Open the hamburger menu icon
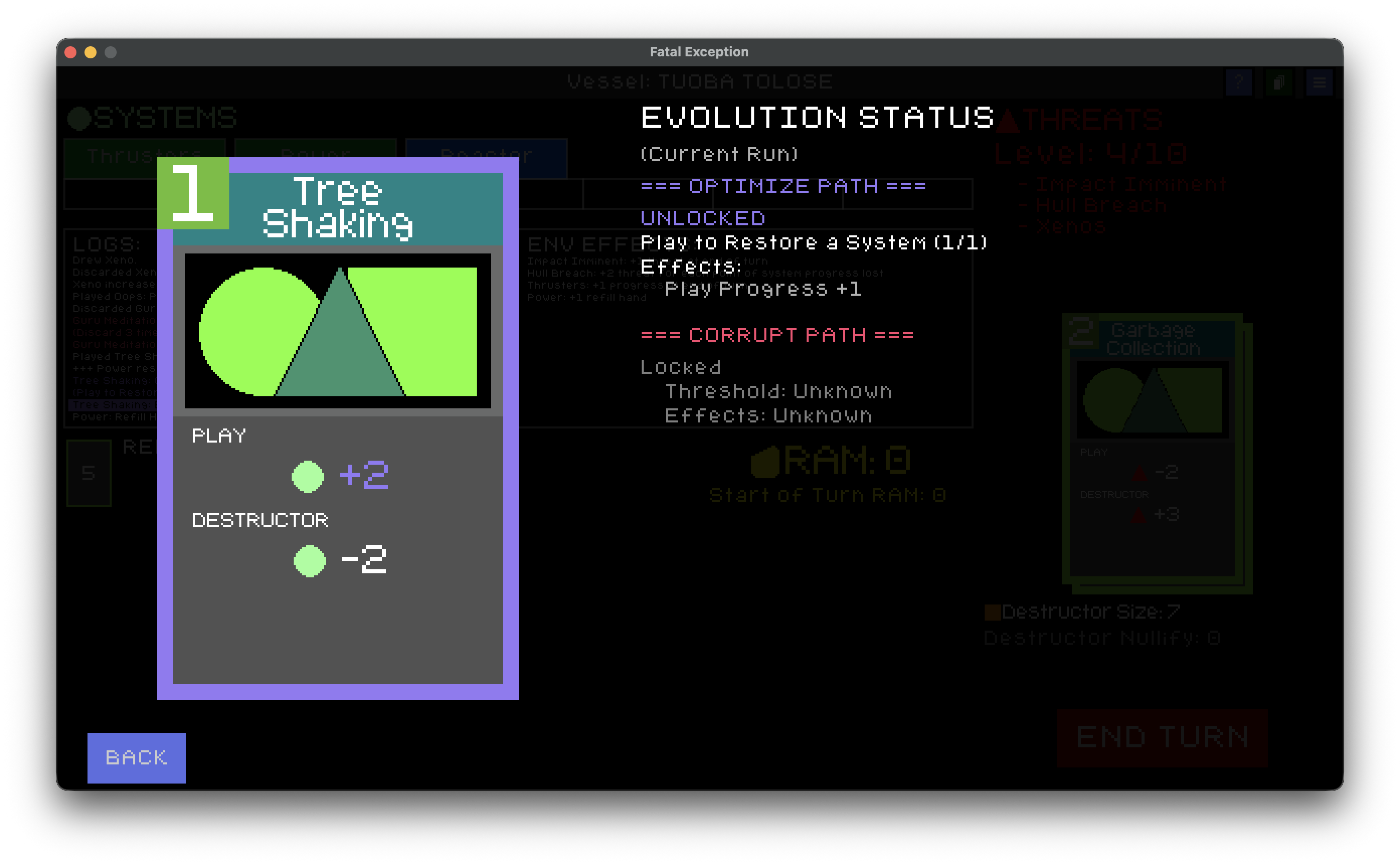 tap(1319, 83)
